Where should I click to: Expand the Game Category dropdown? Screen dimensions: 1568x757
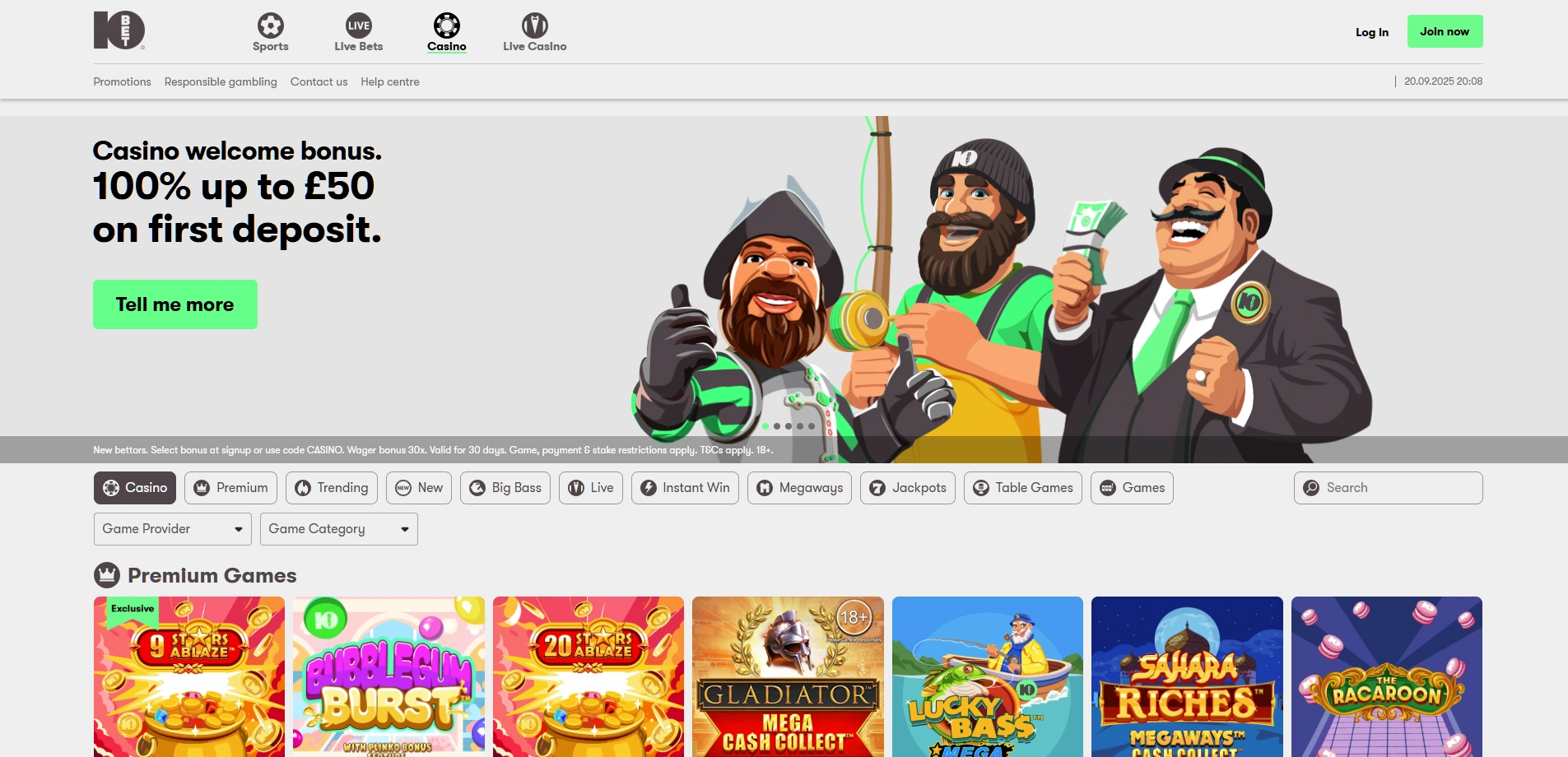tap(338, 528)
